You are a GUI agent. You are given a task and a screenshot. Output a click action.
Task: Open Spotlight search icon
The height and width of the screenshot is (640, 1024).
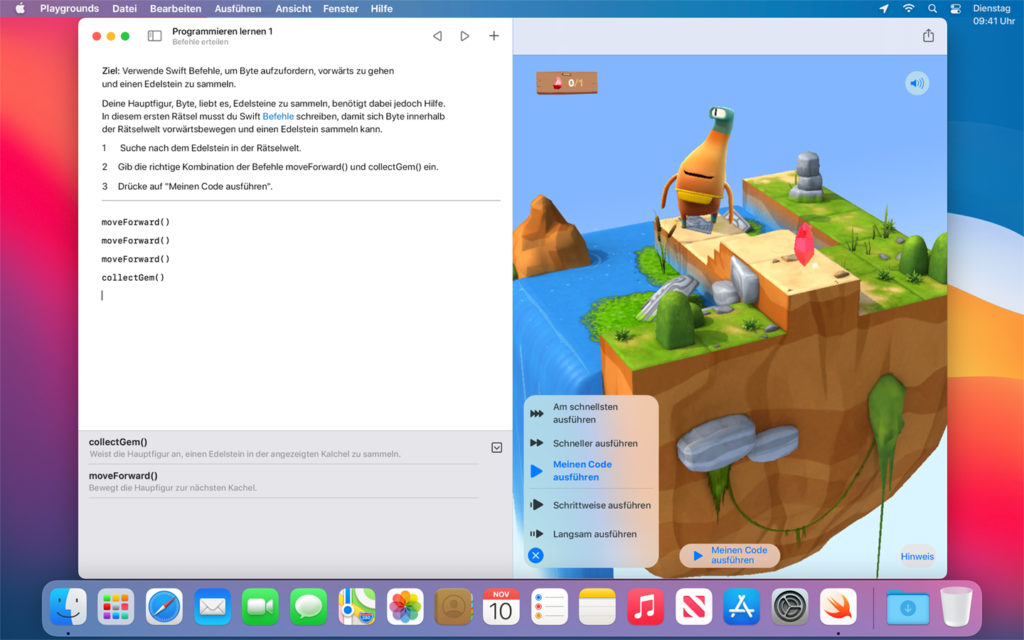click(x=933, y=8)
